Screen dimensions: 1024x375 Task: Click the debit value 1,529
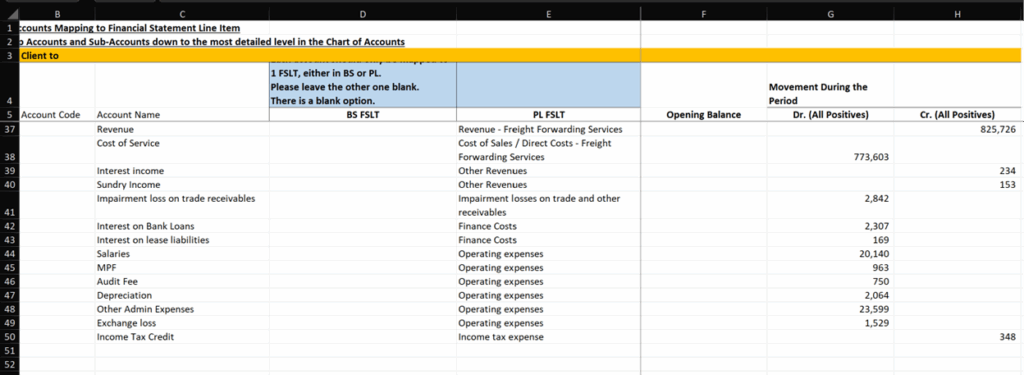pyautogui.click(x=876, y=323)
